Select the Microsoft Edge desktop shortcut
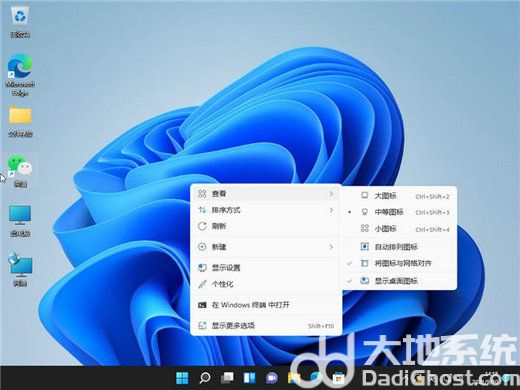This screenshot has width=520, height=390. point(20,75)
